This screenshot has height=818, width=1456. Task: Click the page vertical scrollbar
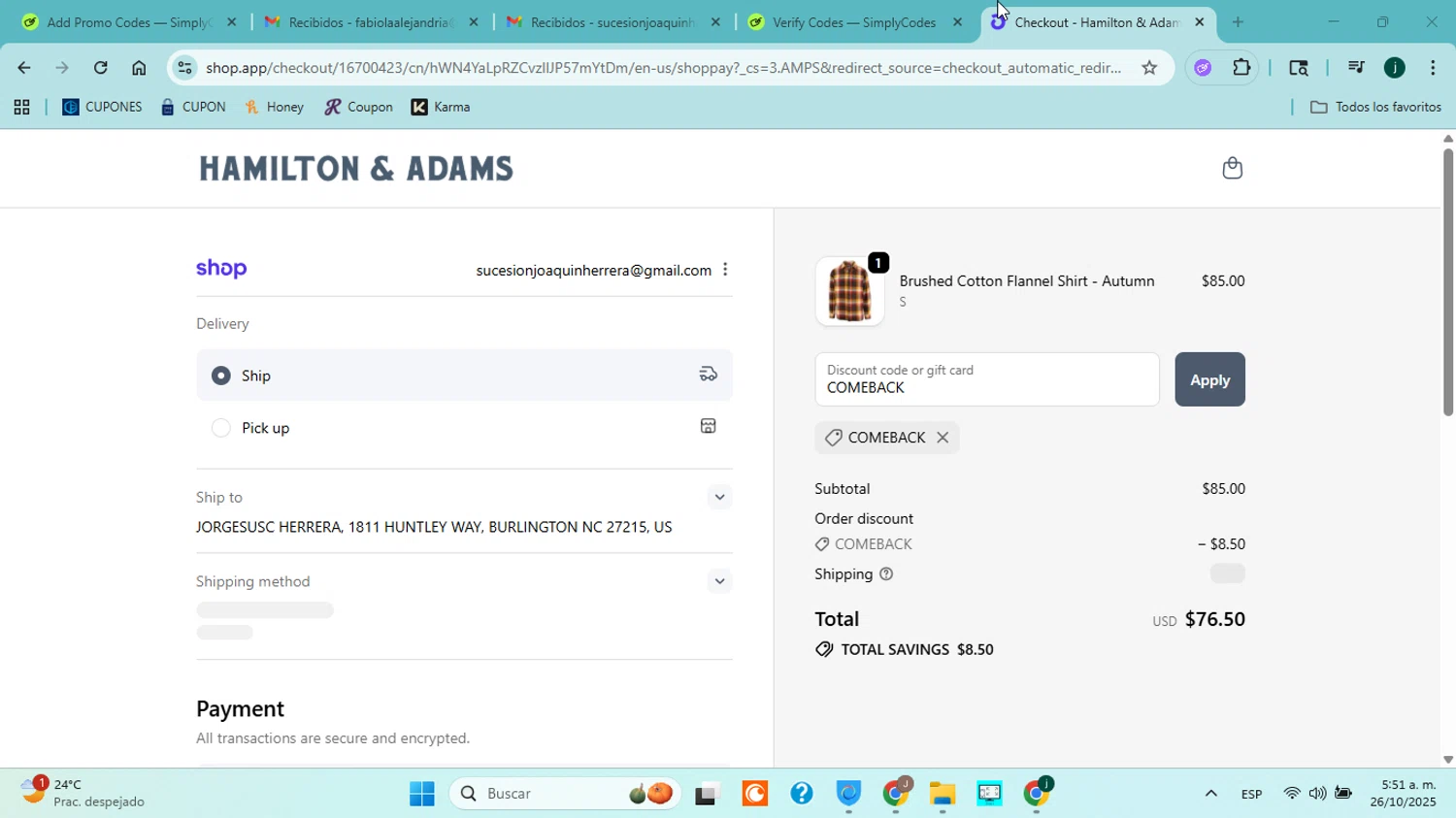1447,281
